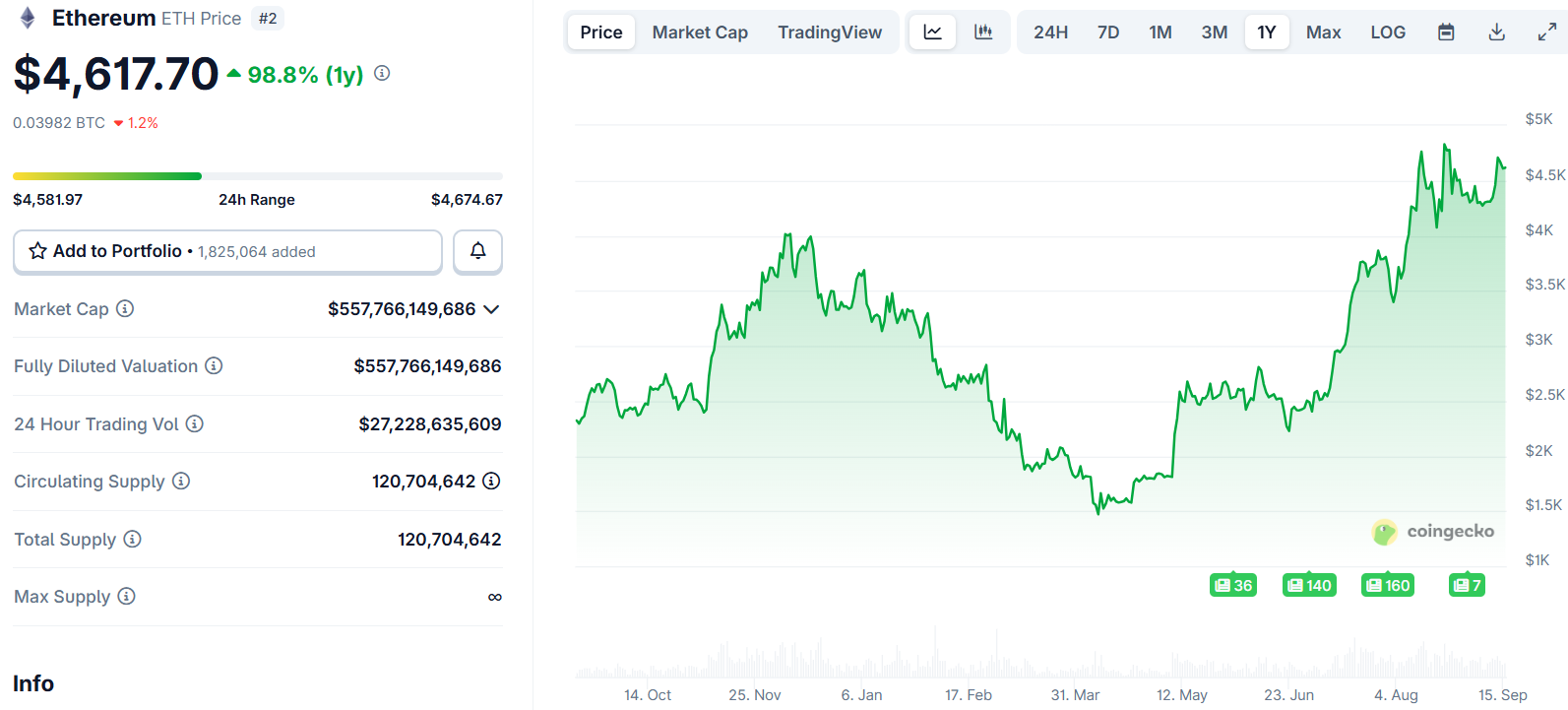The image size is (1568, 710).
Task: Expand the Market Cap value chevron
Action: [x=492, y=309]
